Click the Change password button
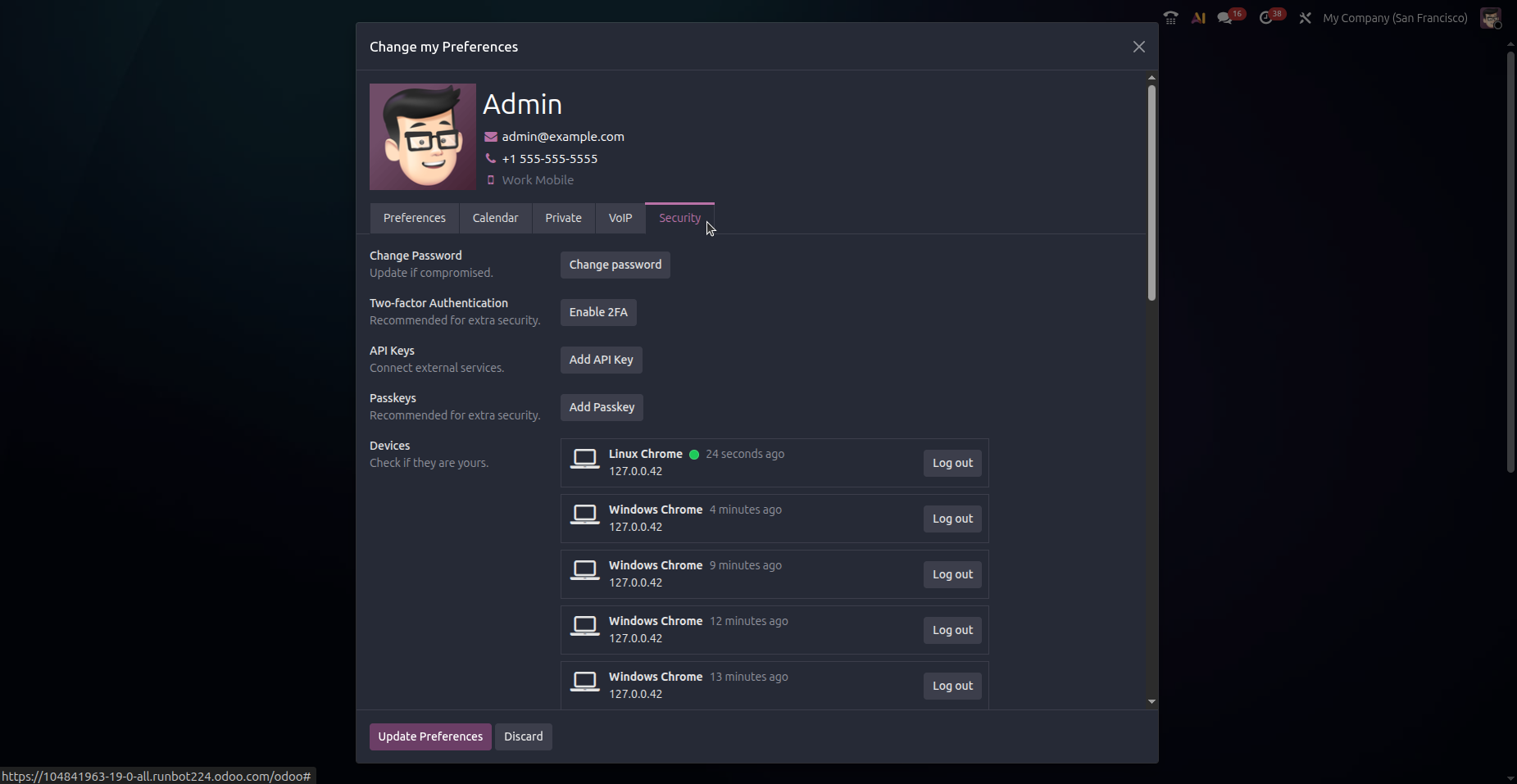The image size is (1517, 784). tap(615, 264)
